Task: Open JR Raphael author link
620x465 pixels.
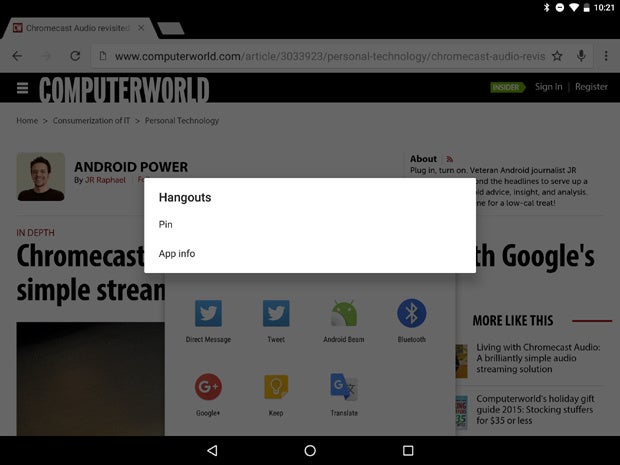Action: point(105,180)
